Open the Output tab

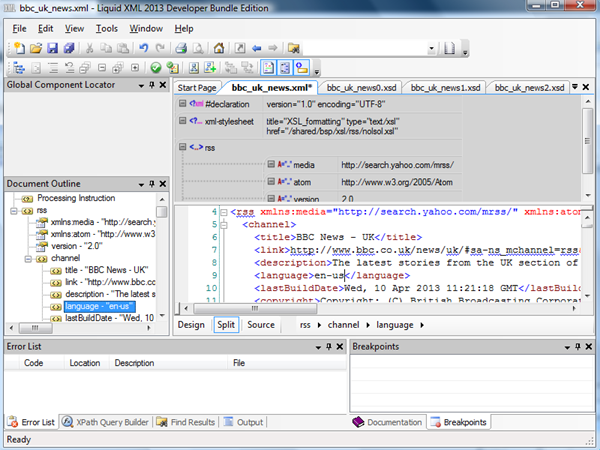click(x=243, y=422)
